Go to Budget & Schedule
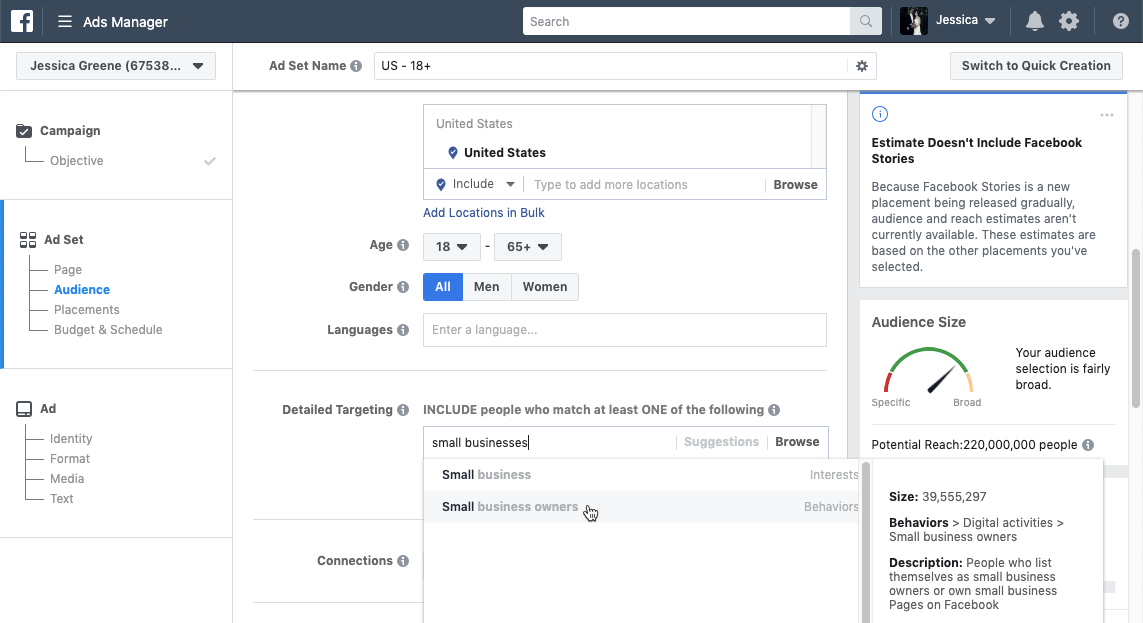This screenshot has width=1143, height=623. tap(108, 329)
